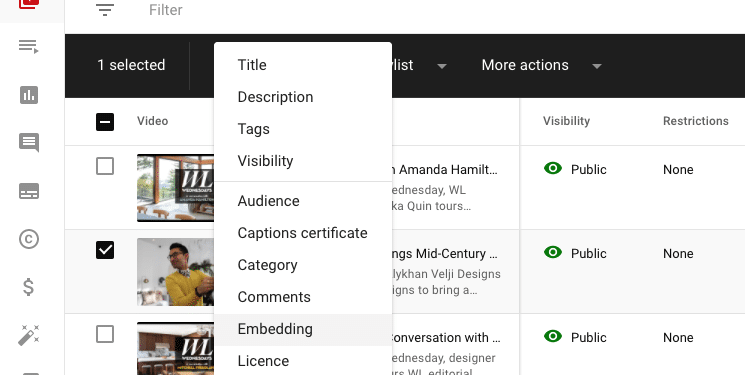Open the Customization magic wand icon
This screenshot has width=745, height=375.
[29, 335]
